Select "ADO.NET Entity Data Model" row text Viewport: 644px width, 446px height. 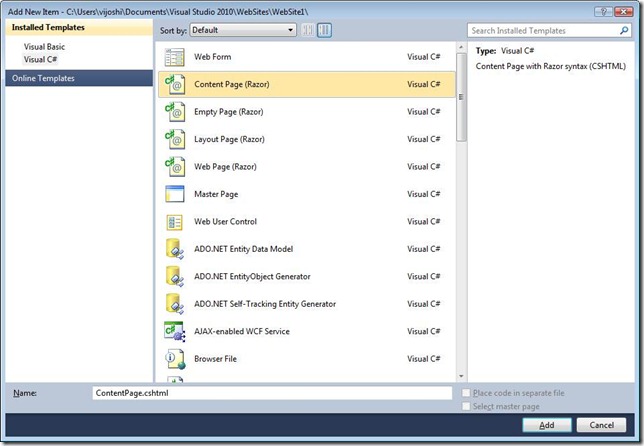click(244, 249)
